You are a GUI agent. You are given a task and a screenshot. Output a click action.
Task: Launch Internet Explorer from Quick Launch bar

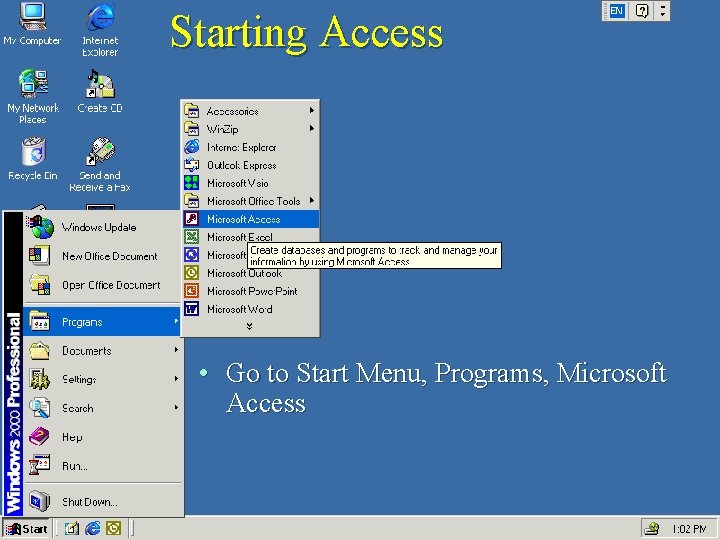coord(93,529)
